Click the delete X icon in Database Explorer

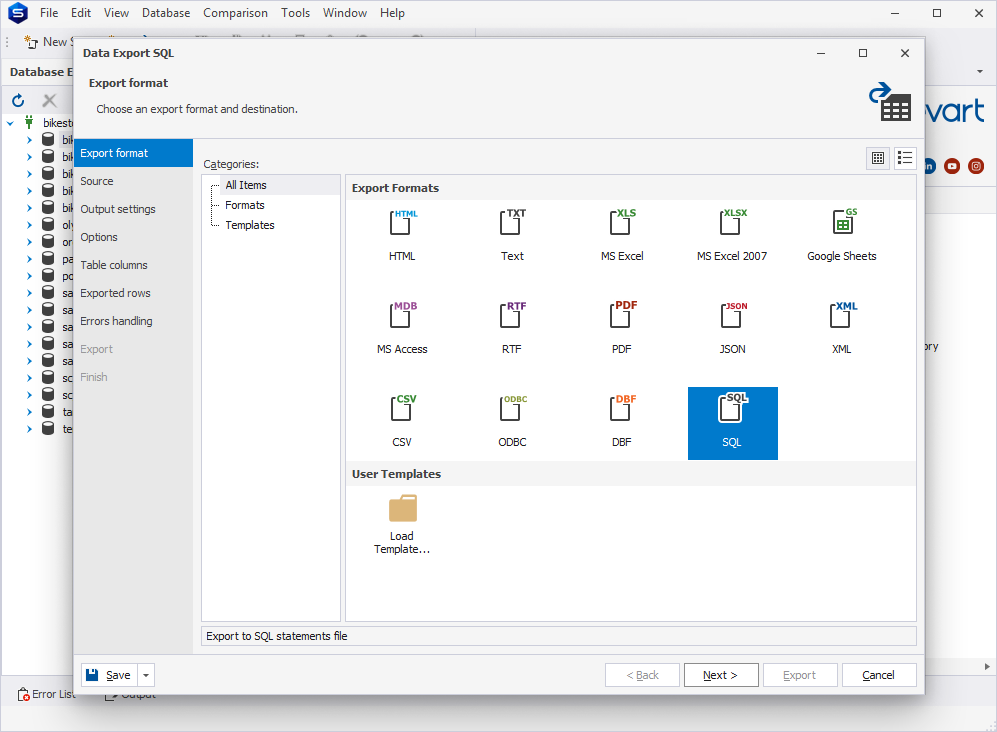pyautogui.click(x=49, y=100)
